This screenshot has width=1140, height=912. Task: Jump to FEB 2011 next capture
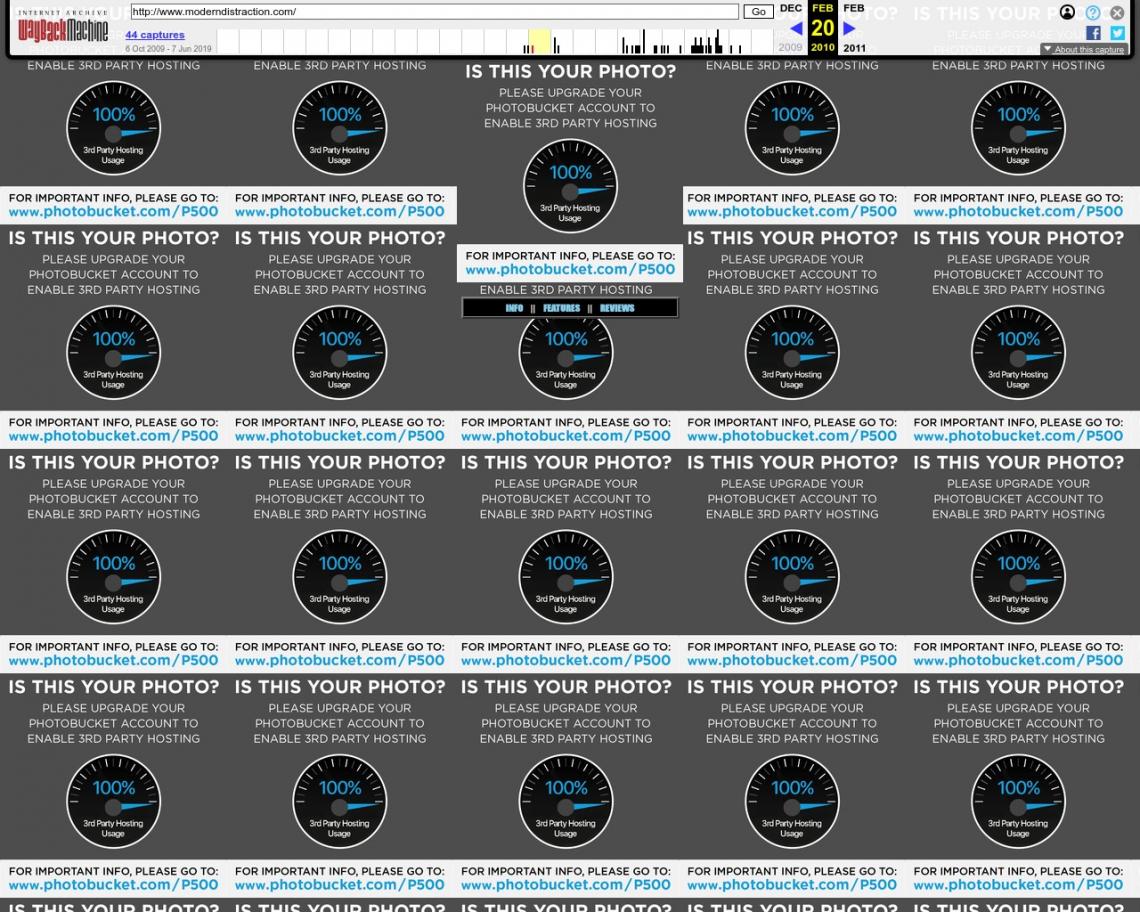[854, 8]
